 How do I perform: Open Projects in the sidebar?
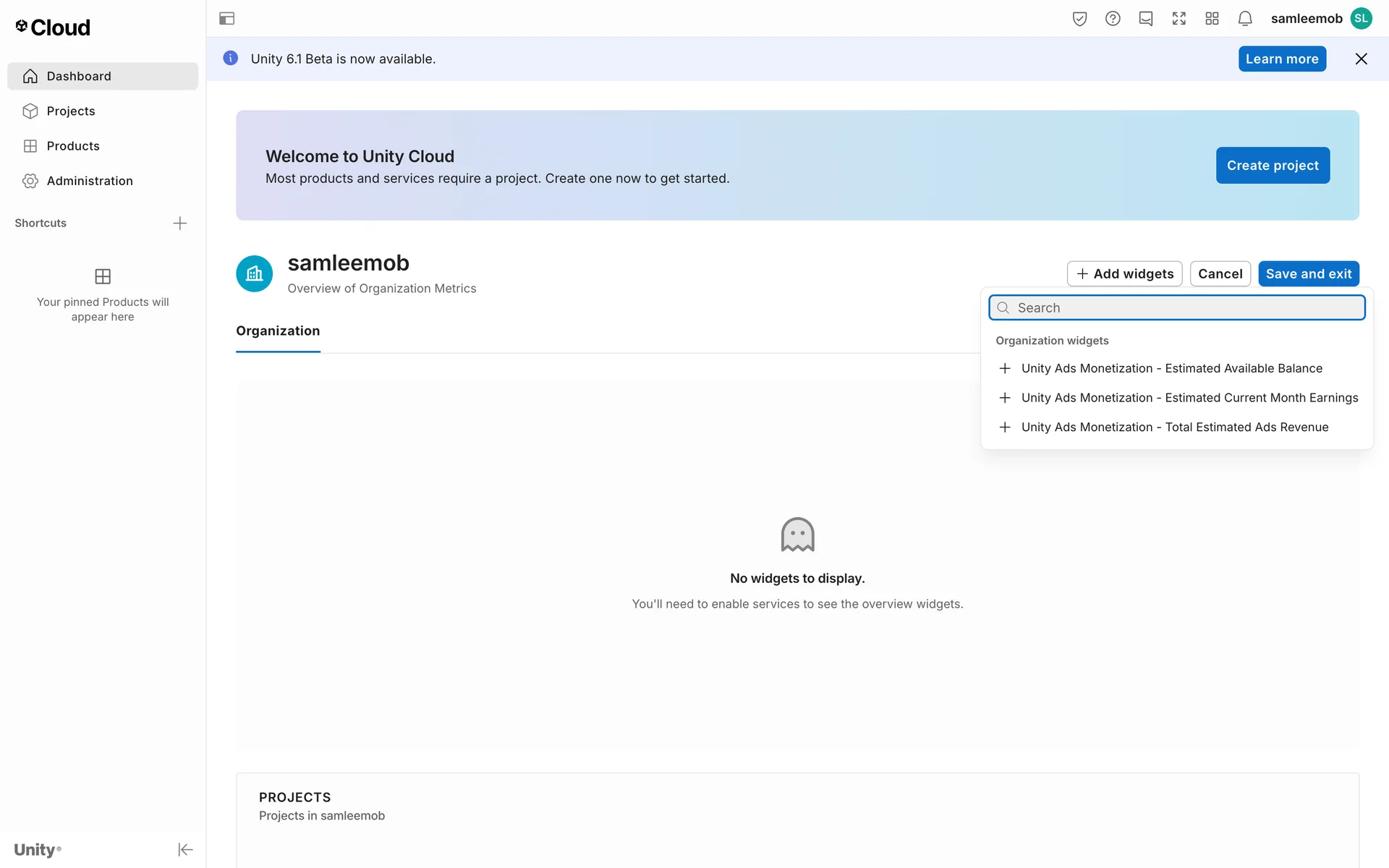71,111
